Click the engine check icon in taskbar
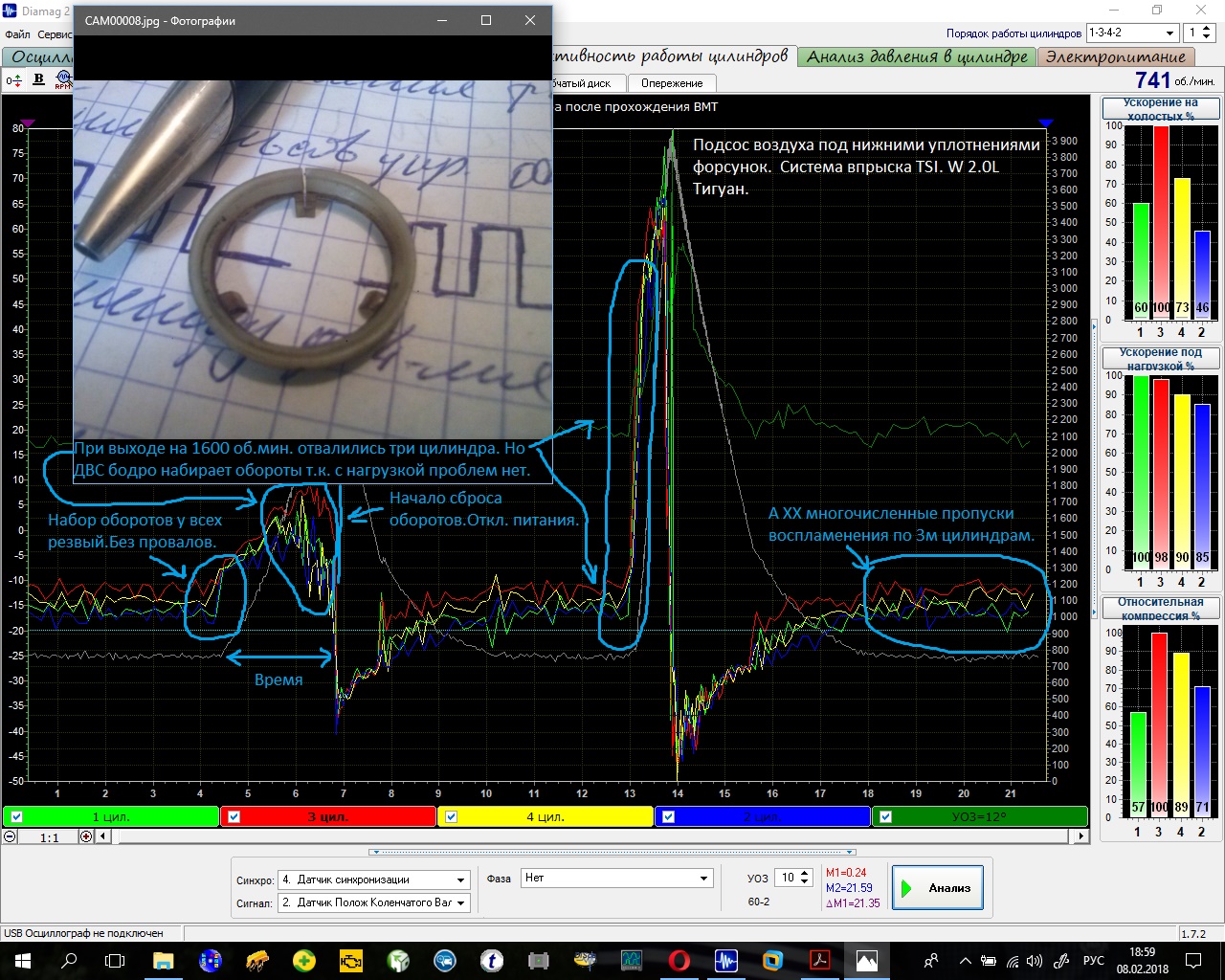The height and width of the screenshot is (980, 1225). coord(350,961)
